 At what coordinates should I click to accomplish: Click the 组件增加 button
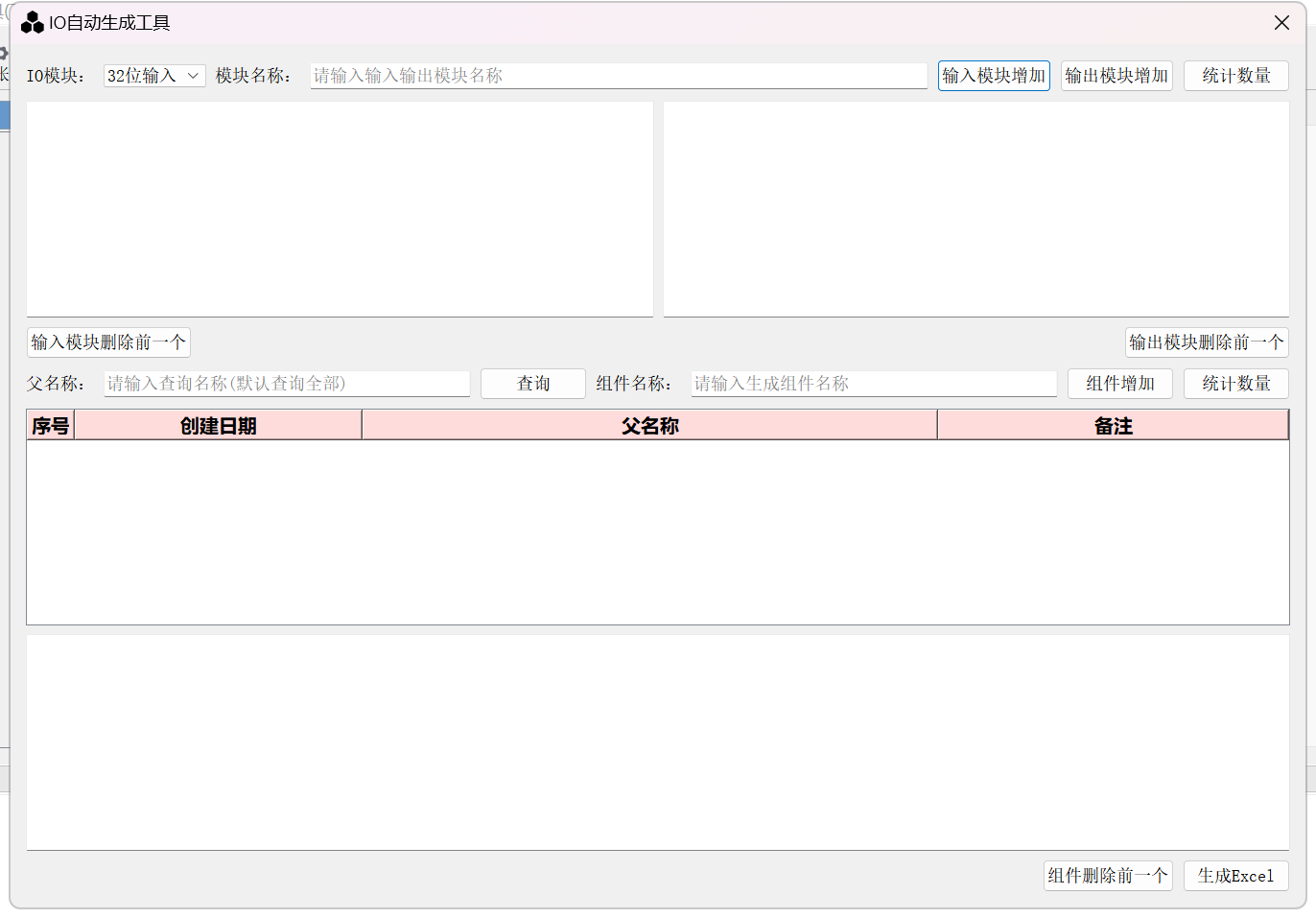tap(1120, 384)
